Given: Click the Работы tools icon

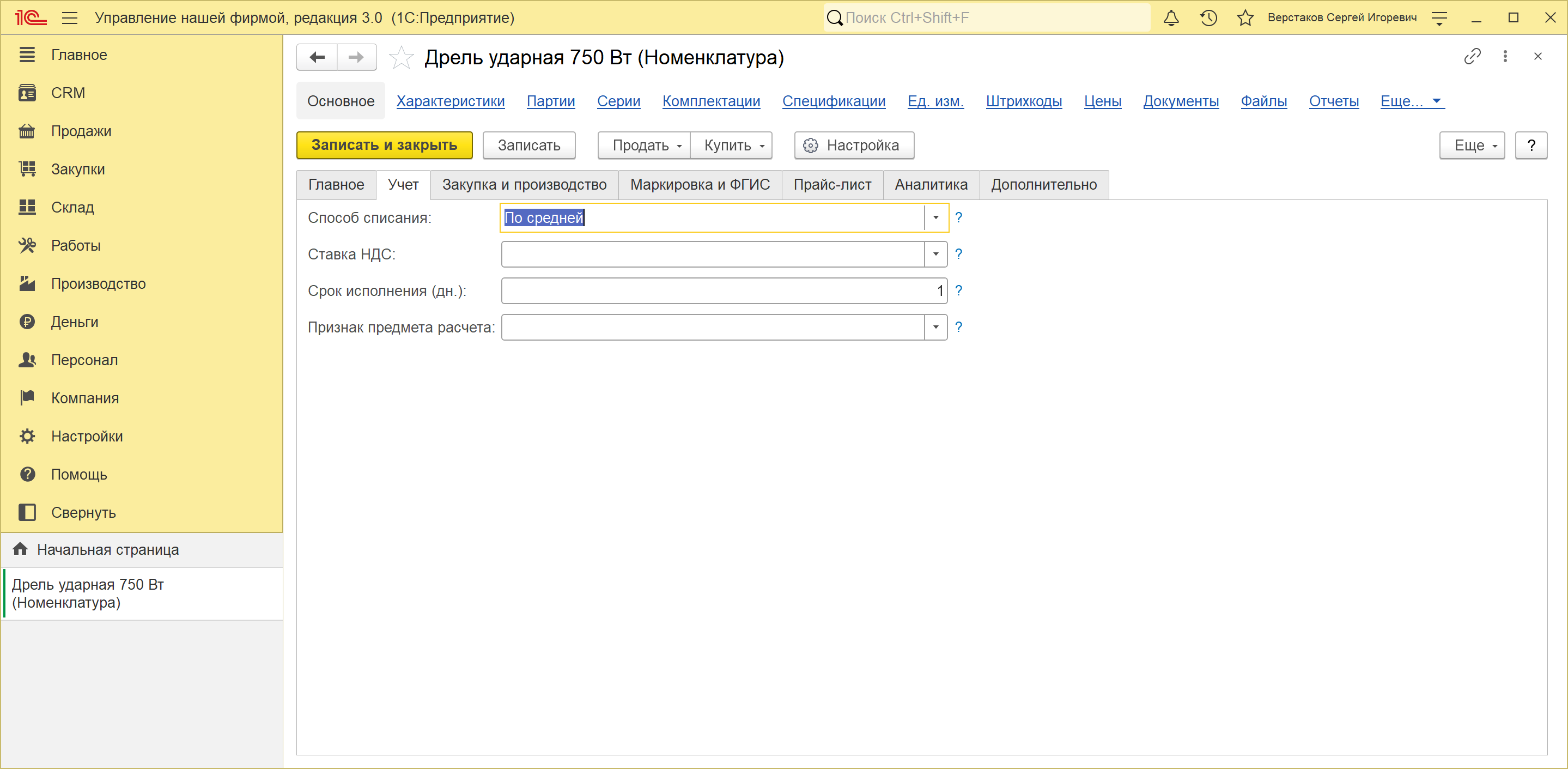Looking at the screenshot, I should point(27,245).
